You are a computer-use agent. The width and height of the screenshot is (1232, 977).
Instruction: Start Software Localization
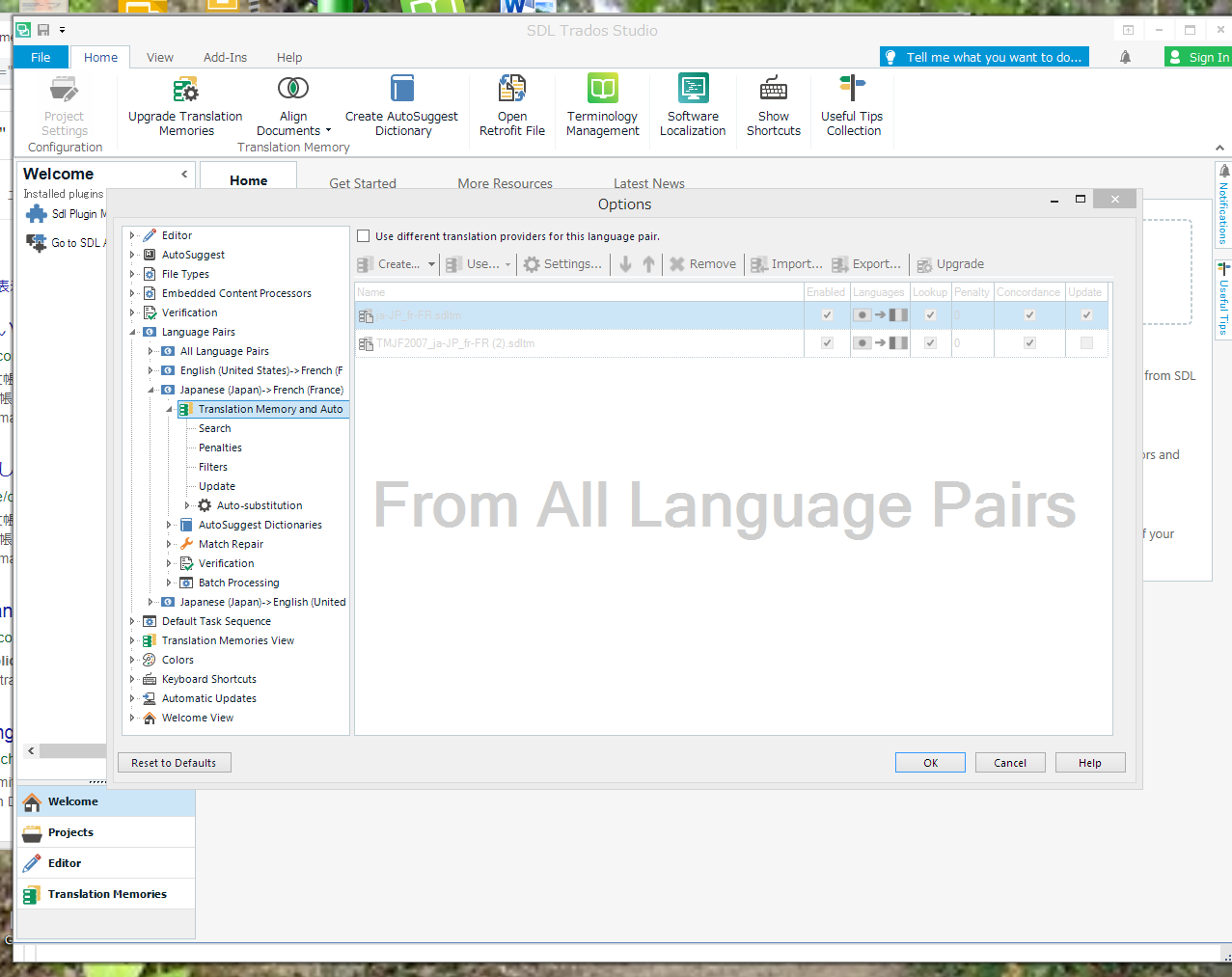(693, 106)
